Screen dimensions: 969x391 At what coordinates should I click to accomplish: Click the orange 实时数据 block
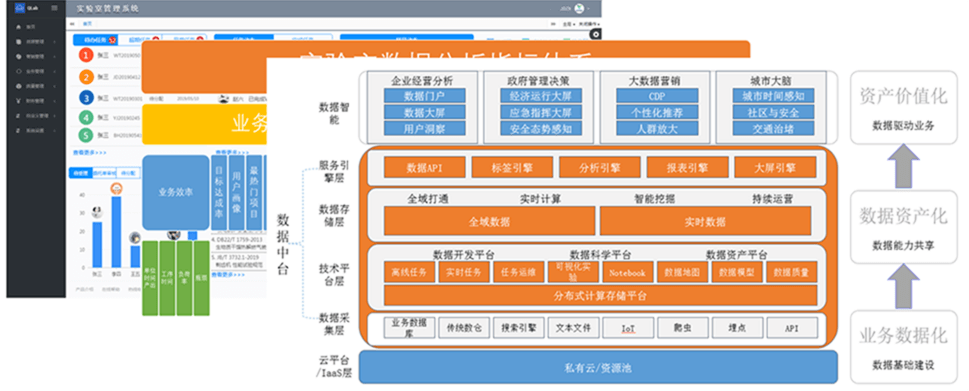click(705, 221)
